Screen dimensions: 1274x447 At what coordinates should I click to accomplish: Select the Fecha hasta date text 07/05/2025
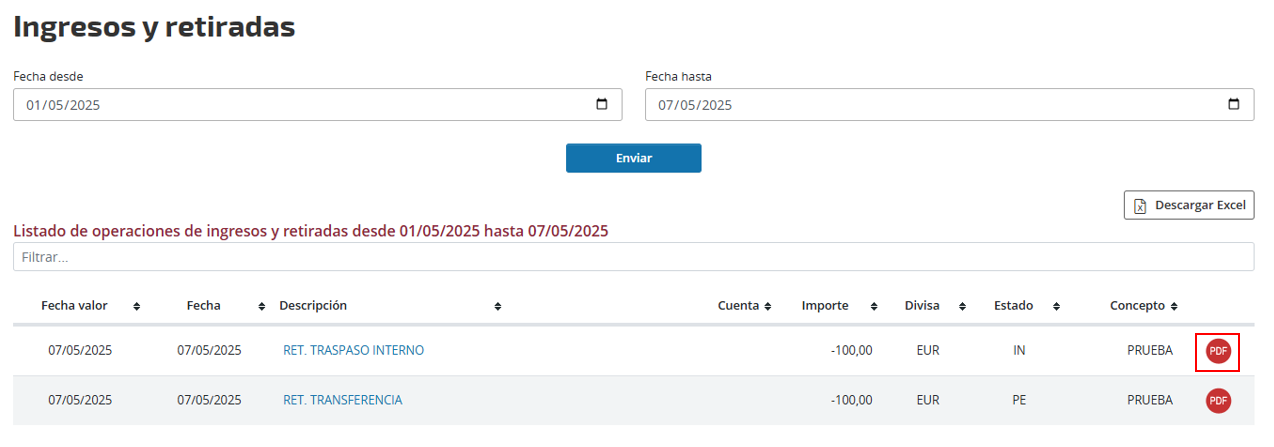tap(695, 105)
